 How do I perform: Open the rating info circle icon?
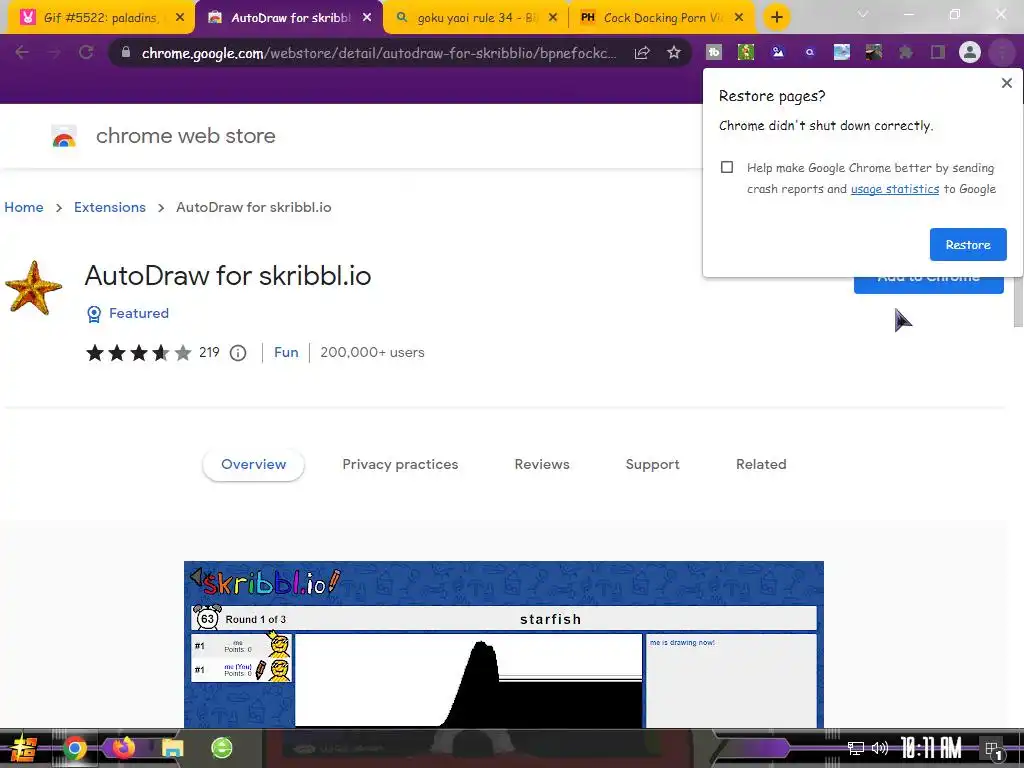238,353
